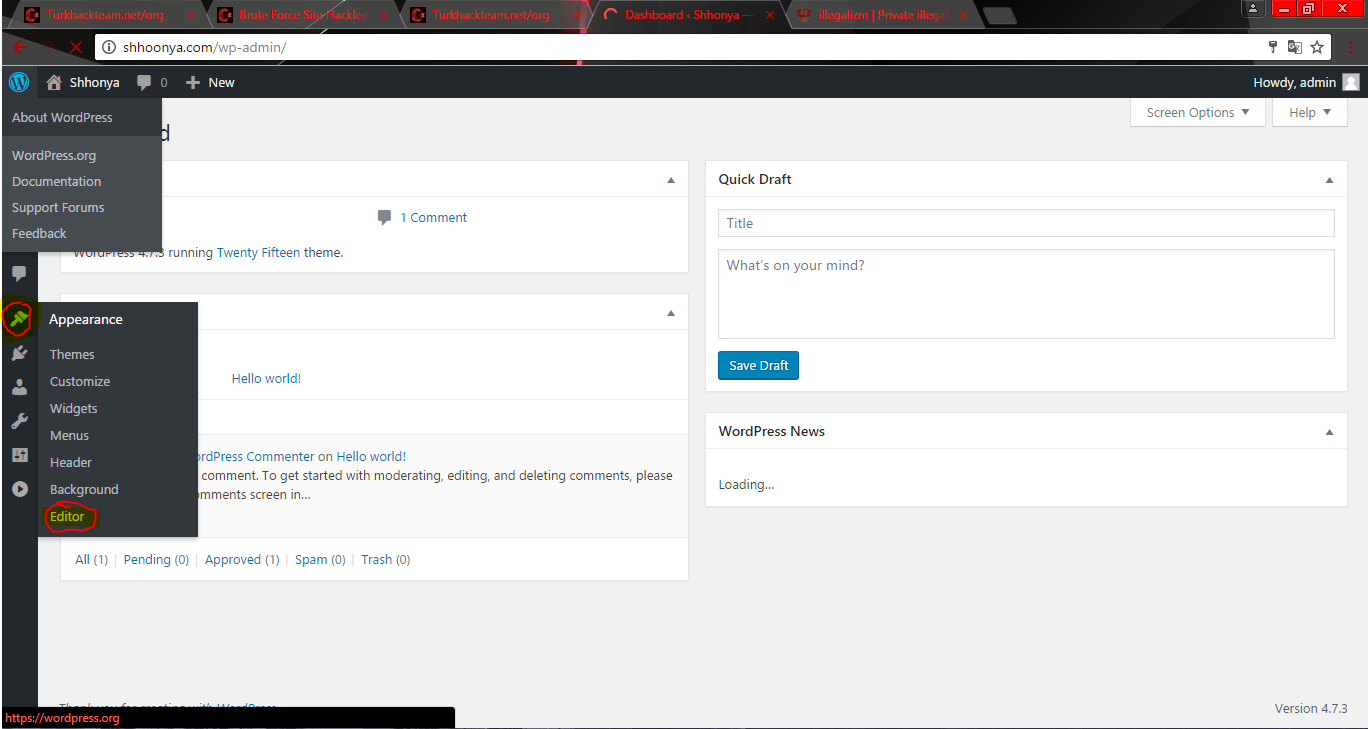This screenshot has height=729, width=1368.
Task: Open the Shhonya site home icon
Action: click(54, 82)
